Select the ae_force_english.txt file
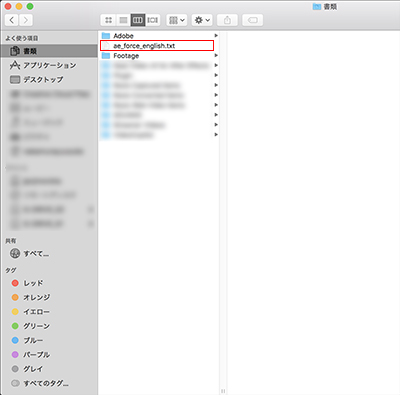400x395 pixels. pos(157,46)
